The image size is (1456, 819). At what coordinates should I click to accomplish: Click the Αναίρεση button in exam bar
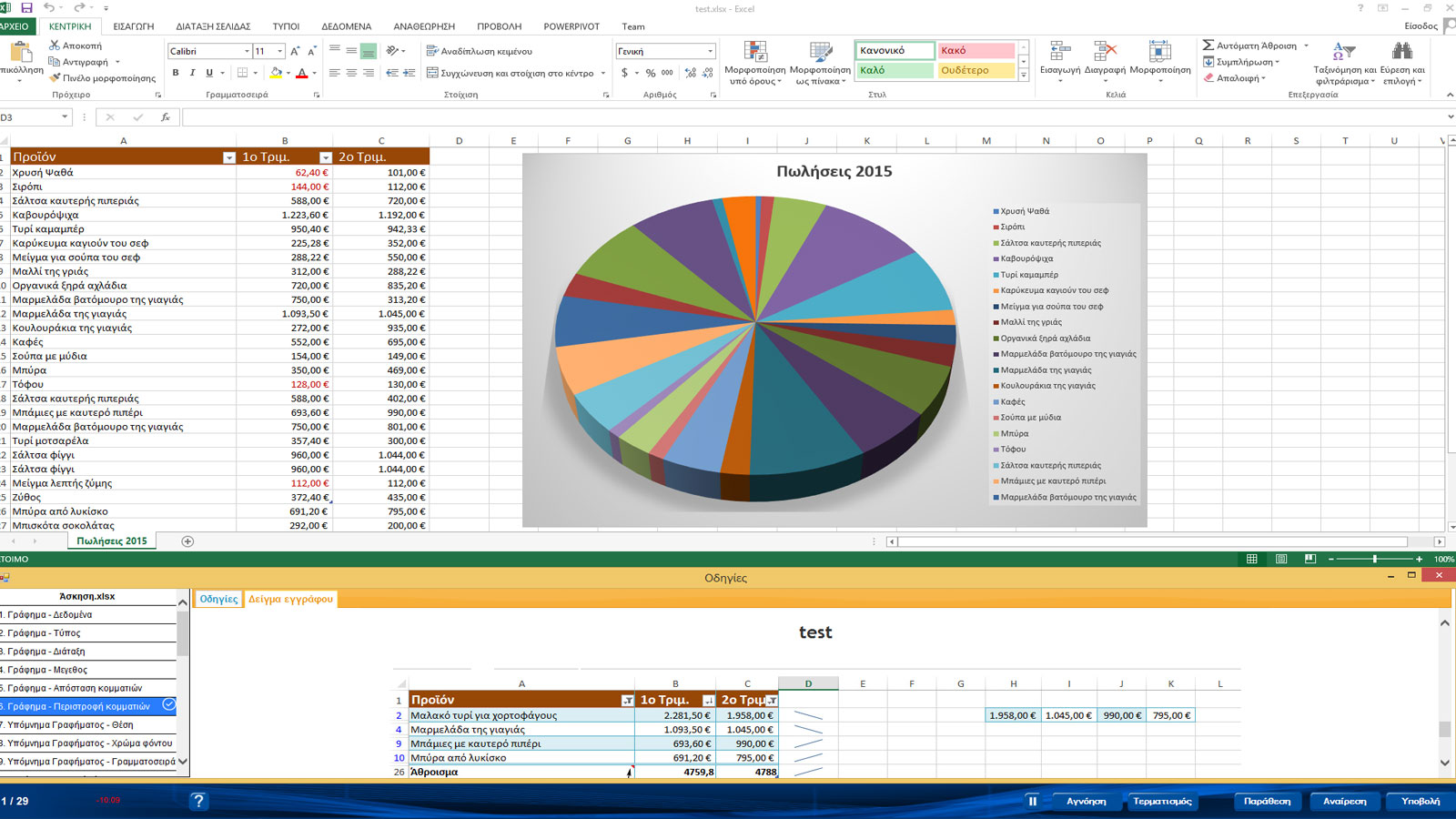coord(1344,801)
